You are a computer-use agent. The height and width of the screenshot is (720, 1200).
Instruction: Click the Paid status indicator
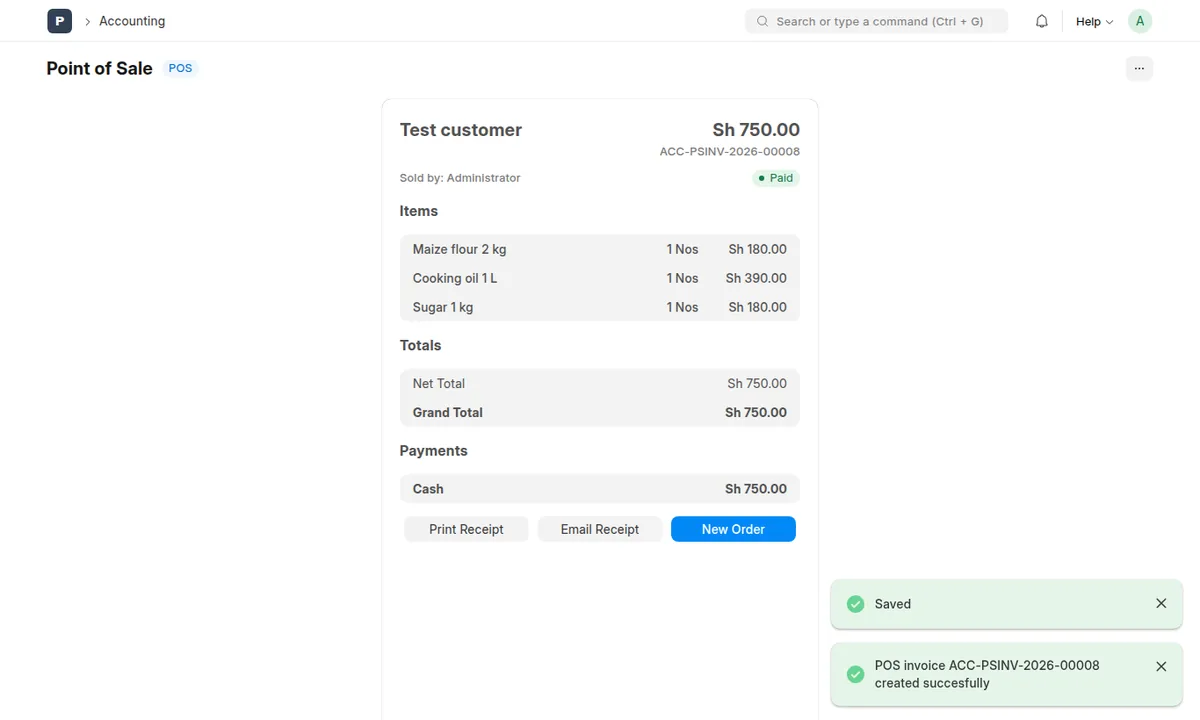pyautogui.click(x=776, y=178)
